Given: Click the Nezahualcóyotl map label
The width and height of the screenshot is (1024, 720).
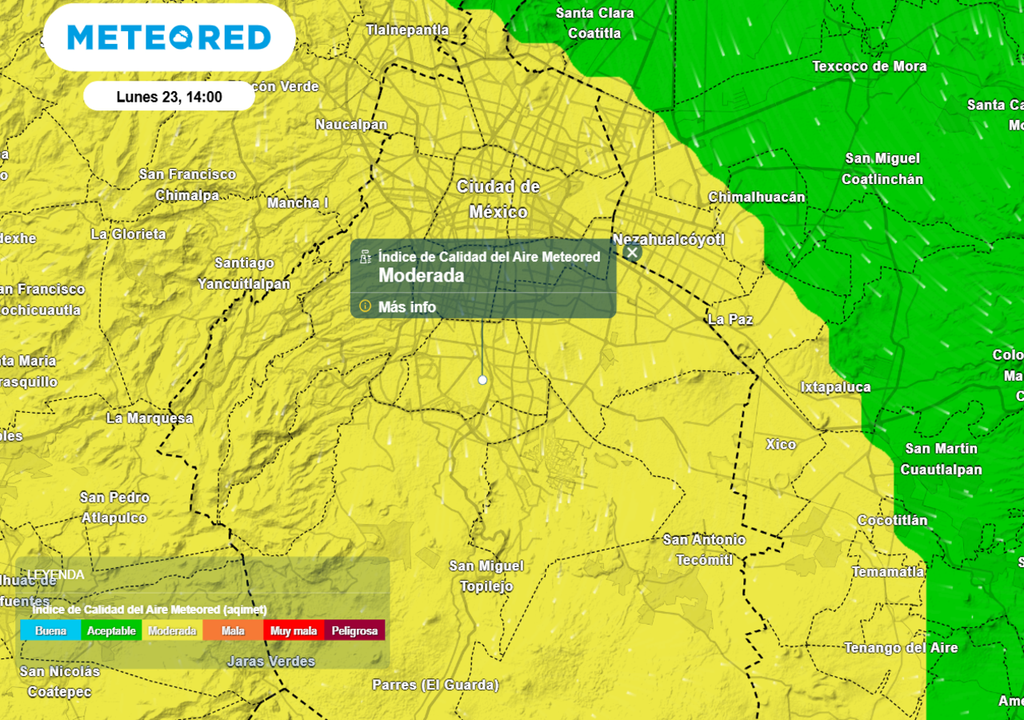Looking at the screenshot, I should tap(668, 240).
